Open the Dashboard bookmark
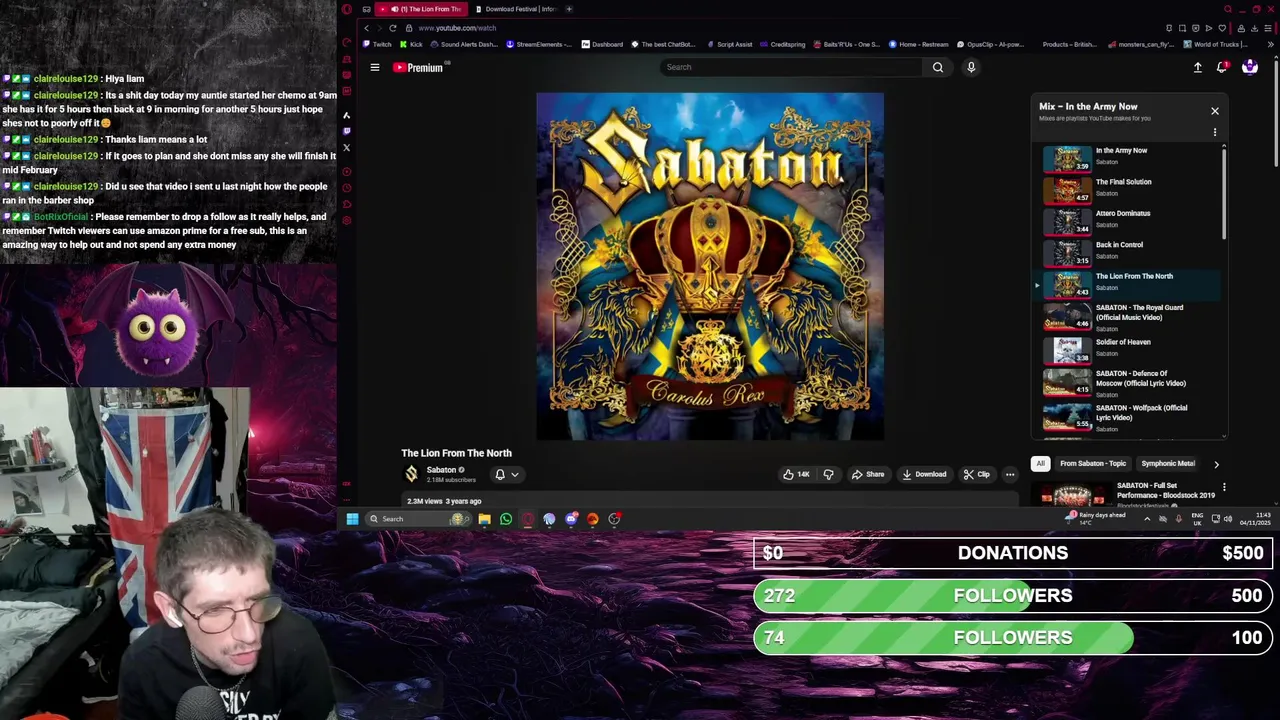 [x=602, y=44]
